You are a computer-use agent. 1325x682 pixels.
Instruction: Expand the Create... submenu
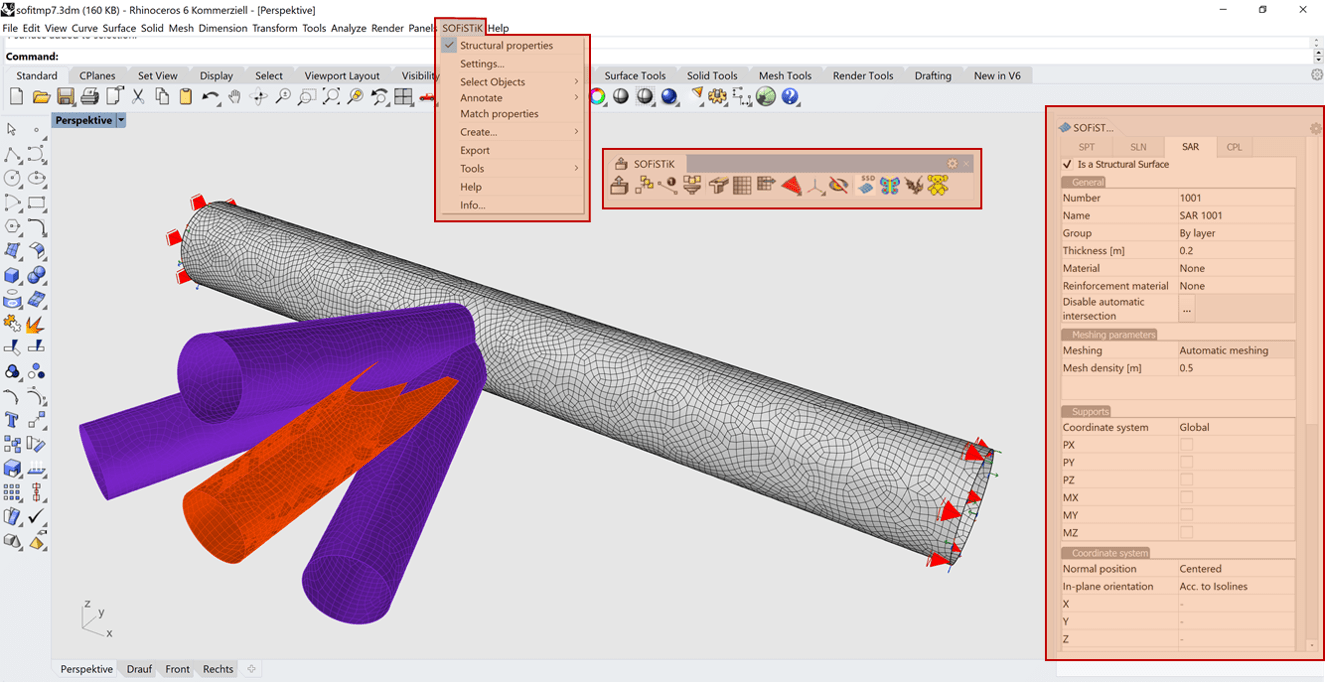pos(512,132)
